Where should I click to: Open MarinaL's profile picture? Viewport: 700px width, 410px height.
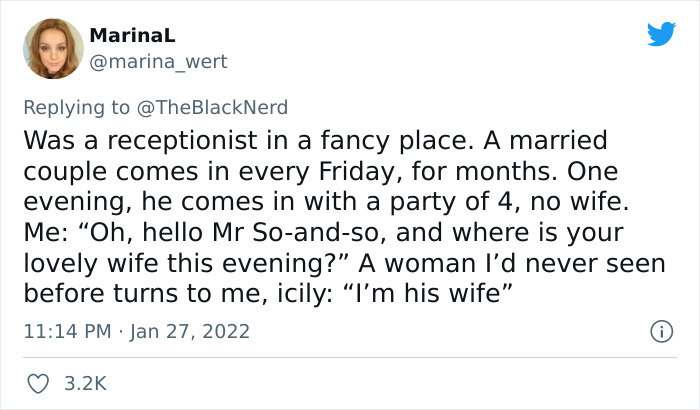[x=51, y=50]
